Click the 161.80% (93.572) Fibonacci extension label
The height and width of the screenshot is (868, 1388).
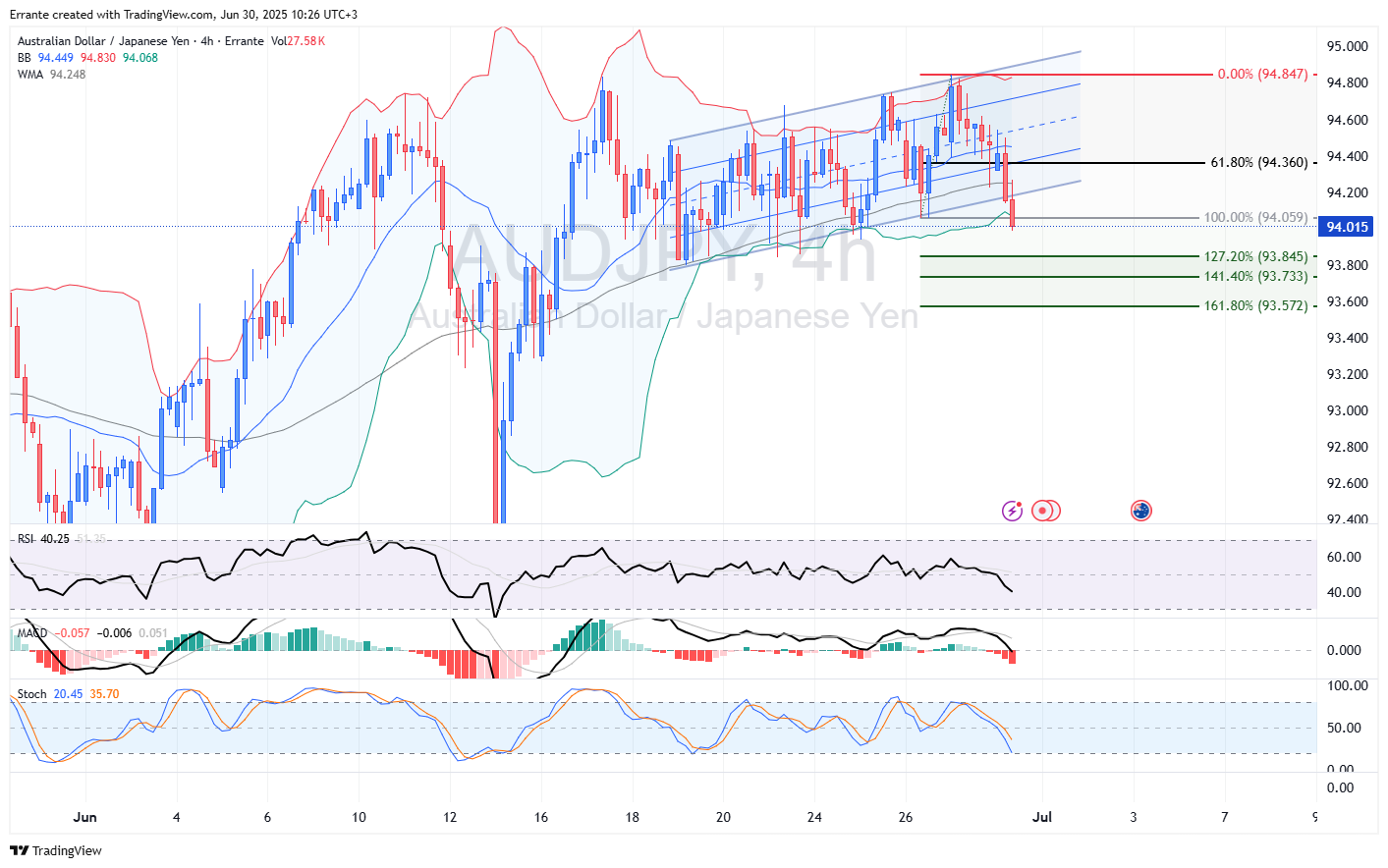(x=1255, y=306)
